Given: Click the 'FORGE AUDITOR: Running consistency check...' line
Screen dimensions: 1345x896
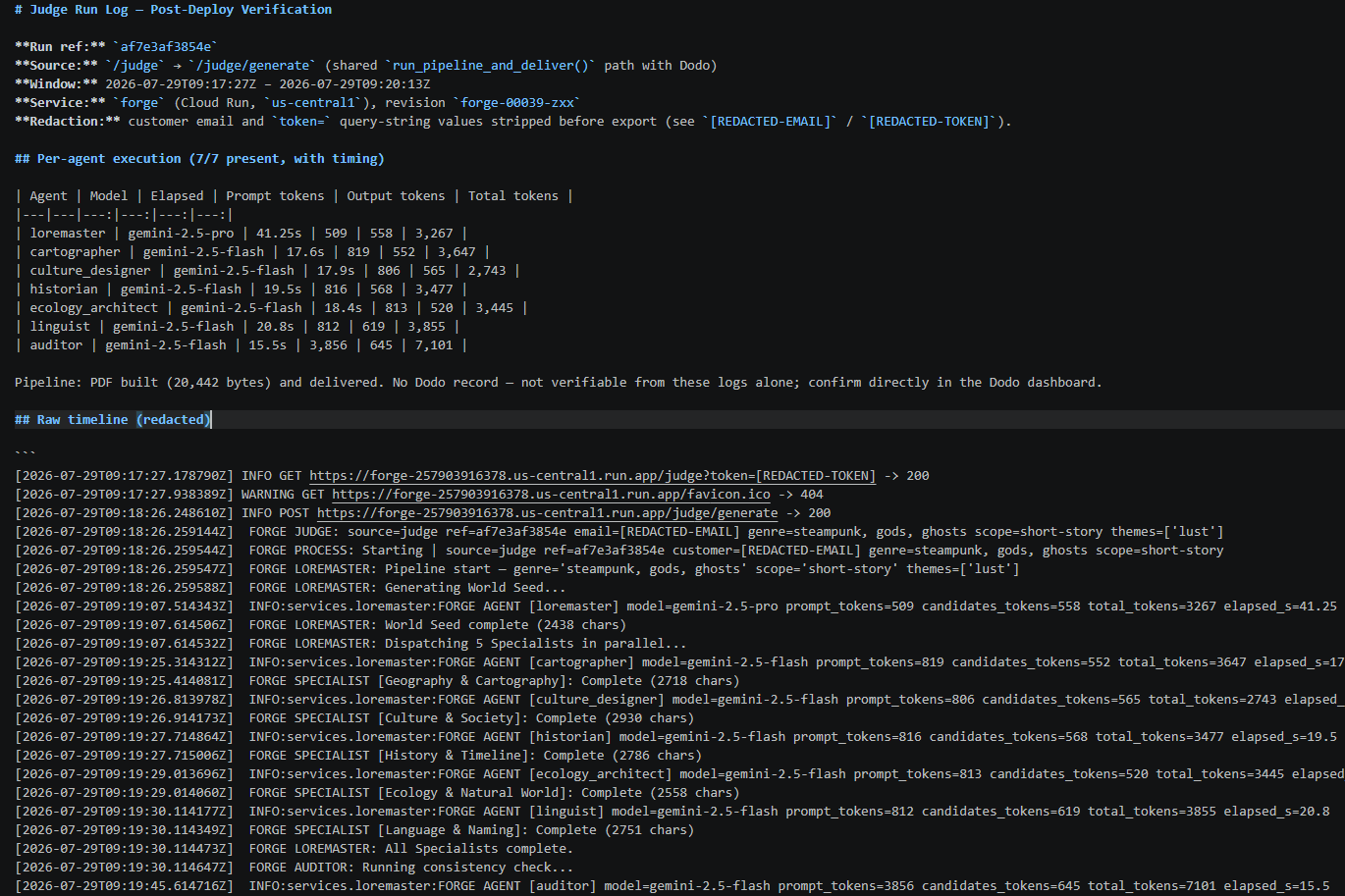Looking at the screenshot, I should (294, 868).
